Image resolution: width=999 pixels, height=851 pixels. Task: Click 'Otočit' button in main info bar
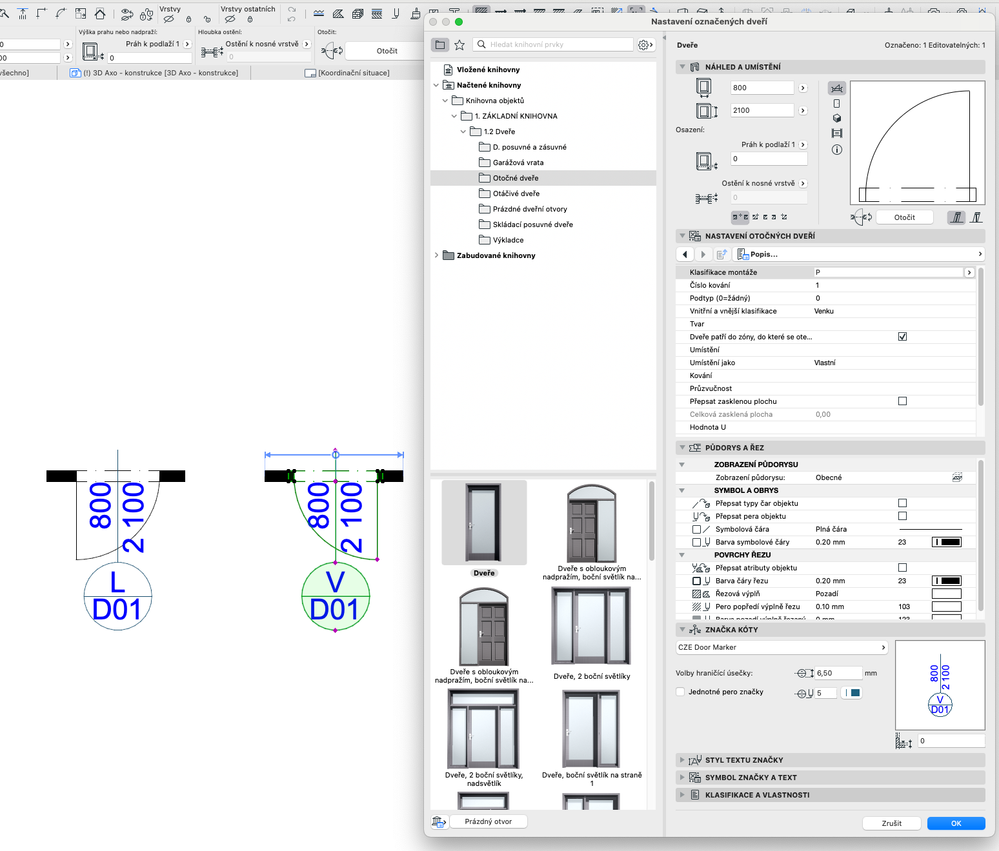pyautogui.click(x=387, y=51)
